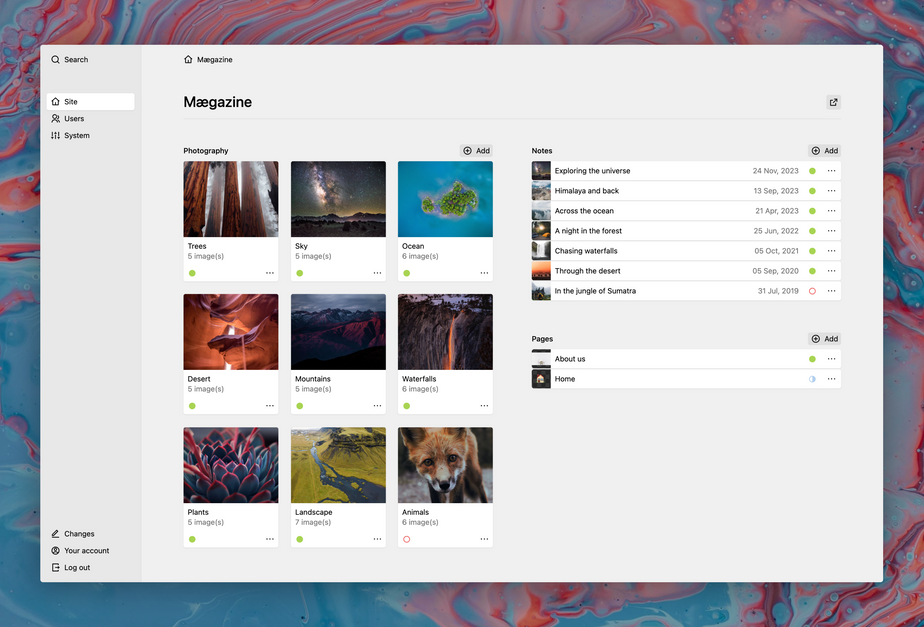Open Users panel in sidebar
The image size is (924, 627).
pyautogui.click(x=74, y=119)
